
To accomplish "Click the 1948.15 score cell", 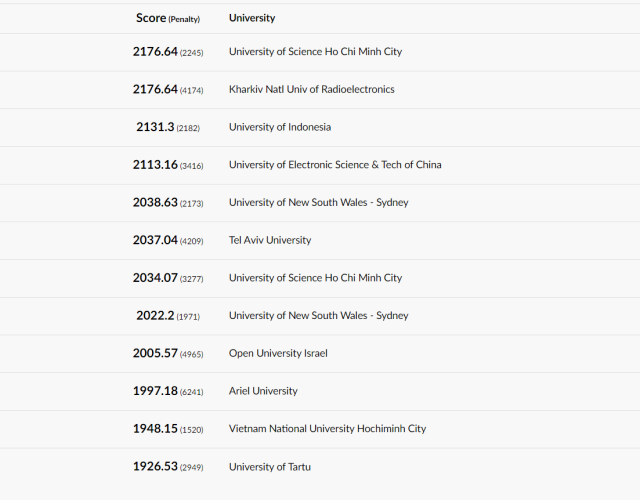I will (x=168, y=429).
